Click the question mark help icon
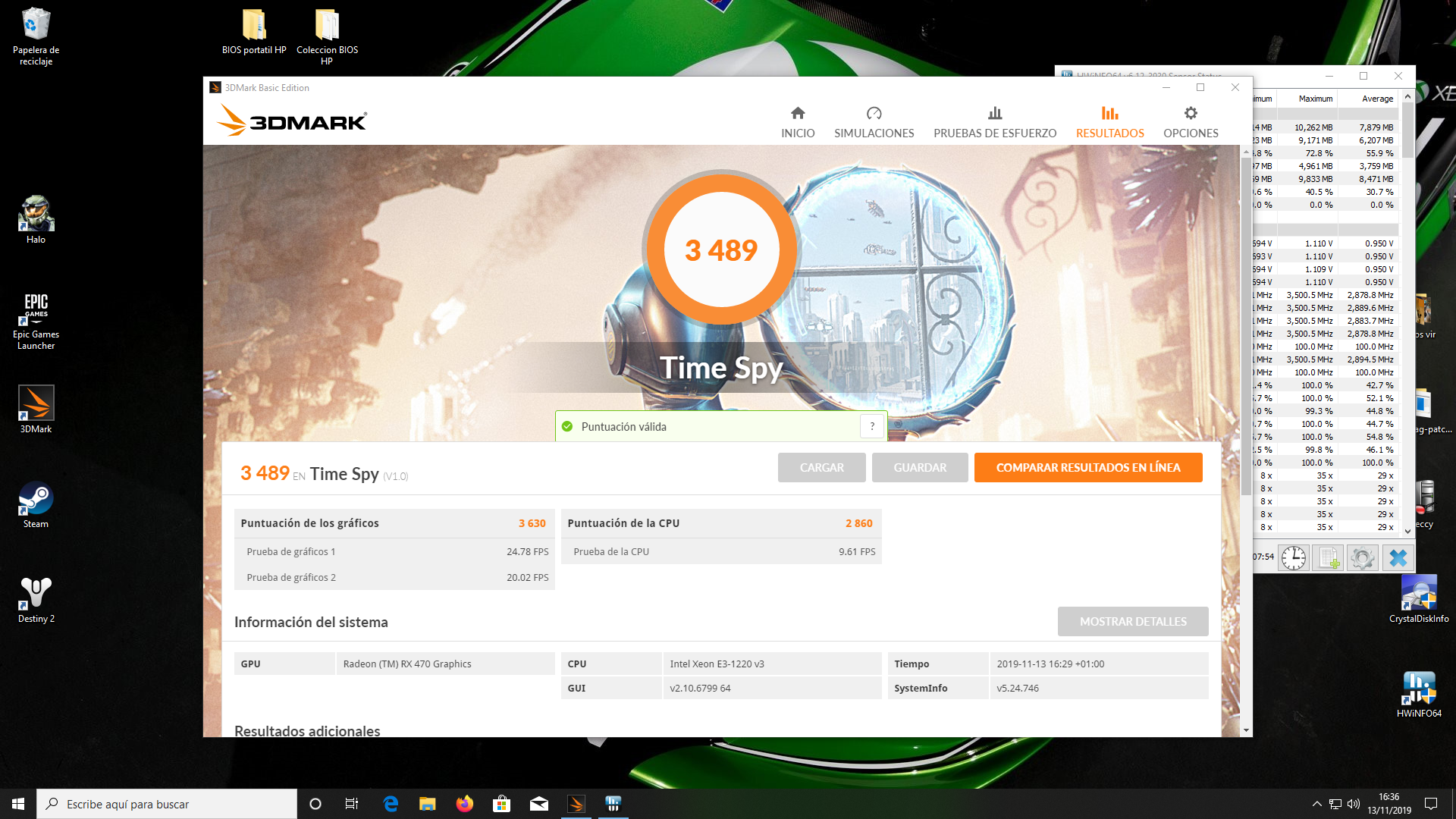The height and width of the screenshot is (819, 1456). (x=872, y=426)
